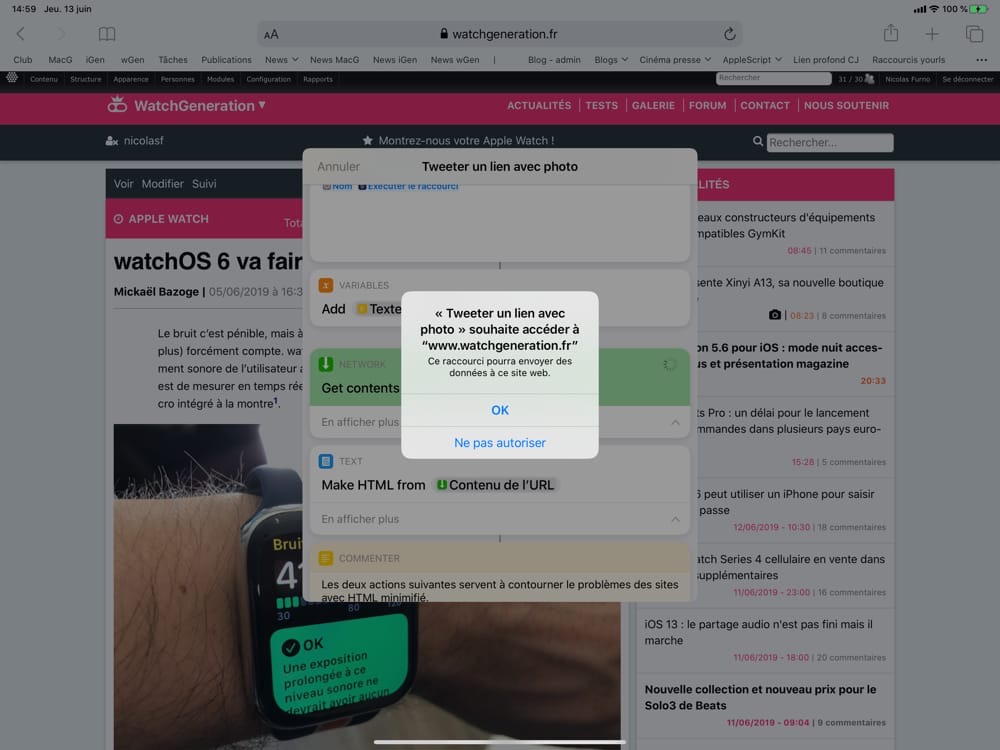Tap the site Rechercher search field
The image size is (1000, 750).
(829, 142)
